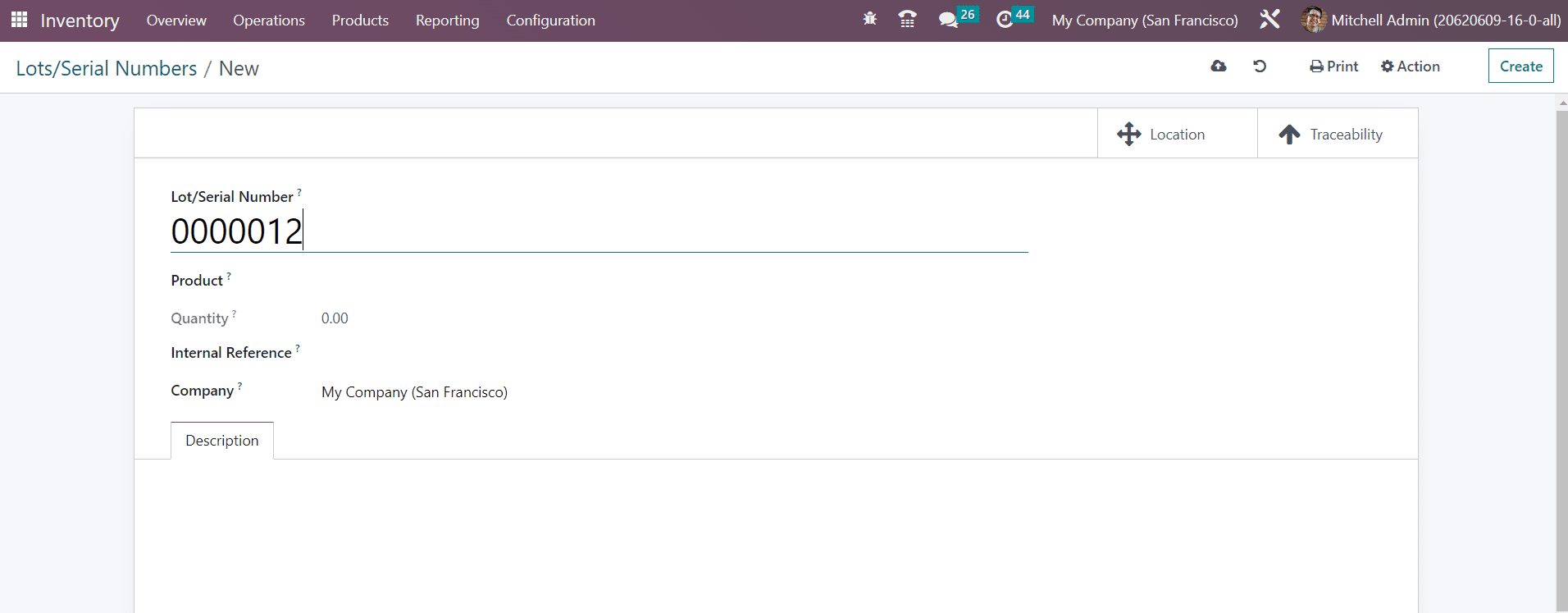
Task: Open the chat messages icon
Action: point(948,20)
